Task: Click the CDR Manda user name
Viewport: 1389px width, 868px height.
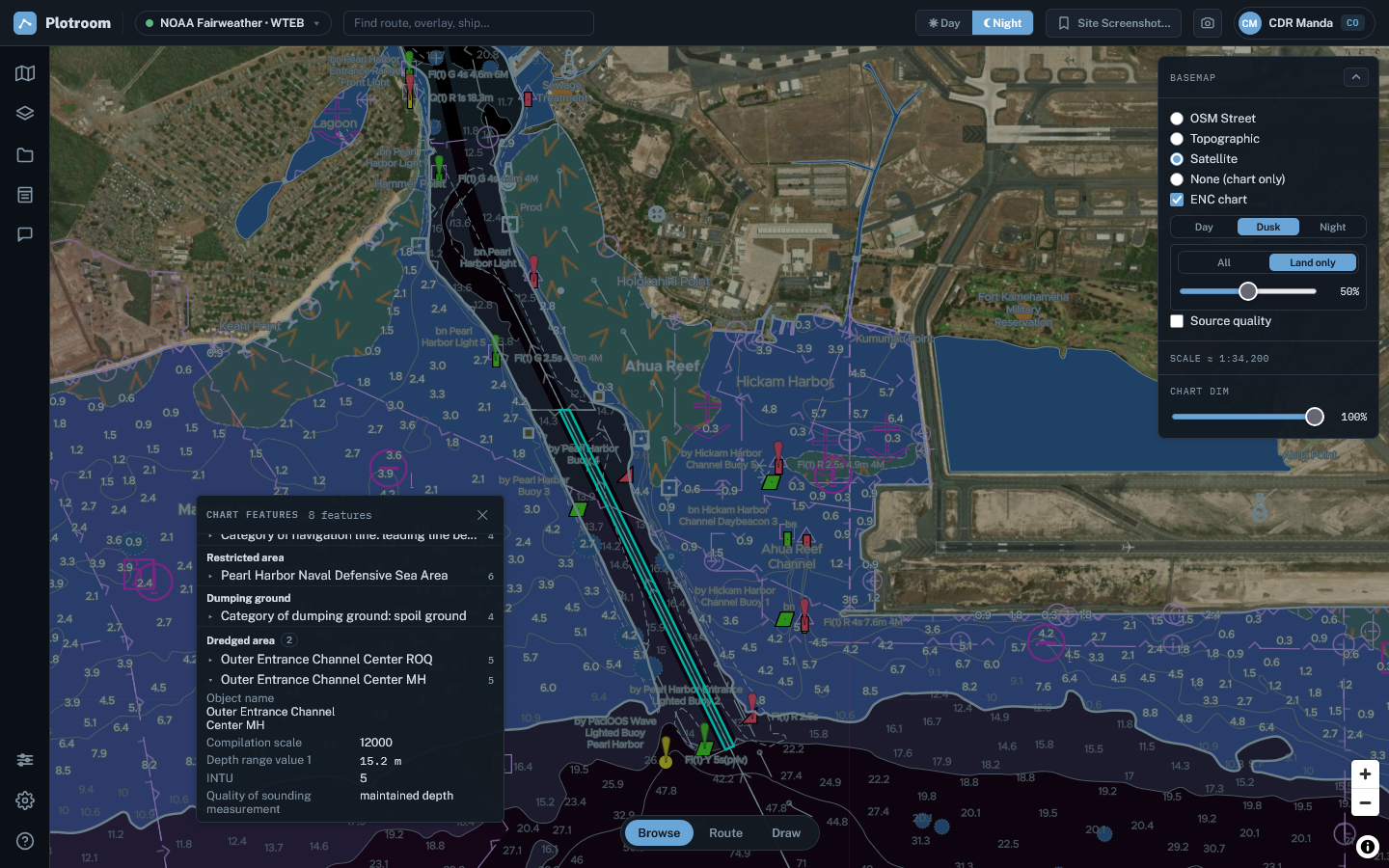Action: pyautogui.click(x=1300, y=23)
